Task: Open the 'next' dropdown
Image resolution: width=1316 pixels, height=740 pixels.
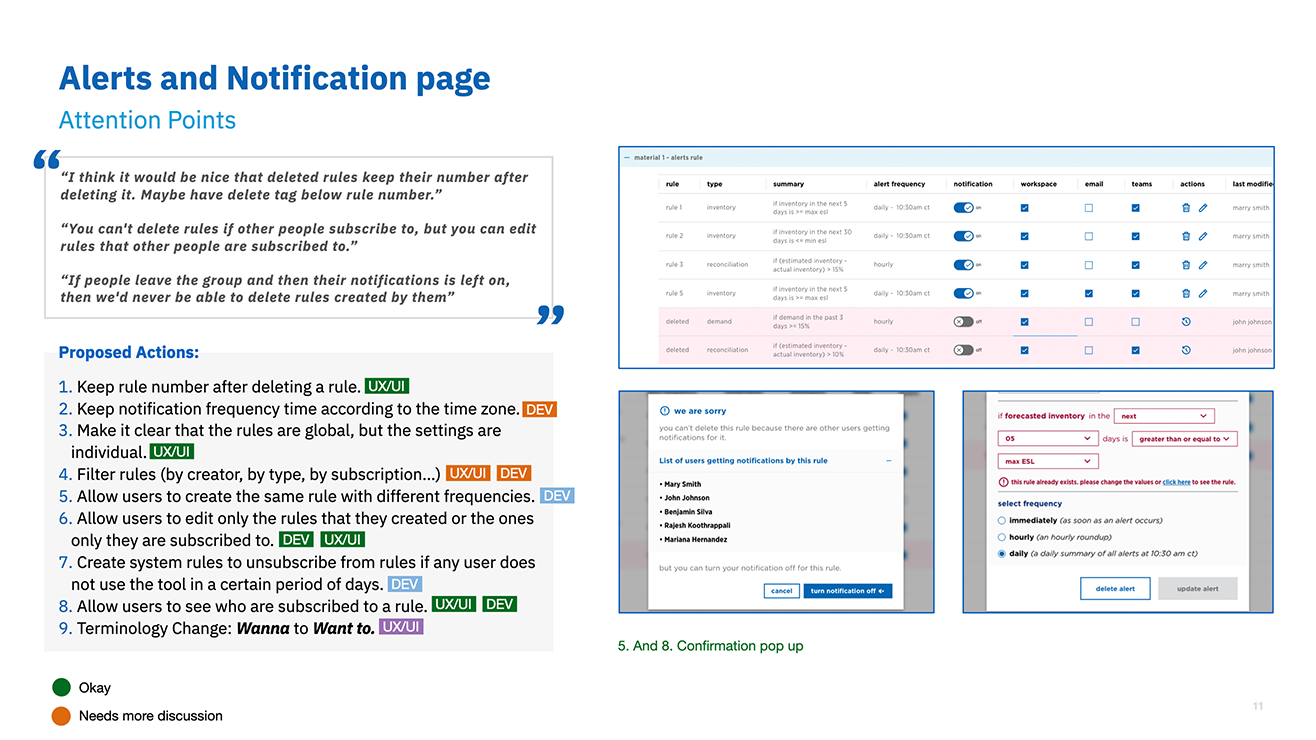Action: 1164,416
